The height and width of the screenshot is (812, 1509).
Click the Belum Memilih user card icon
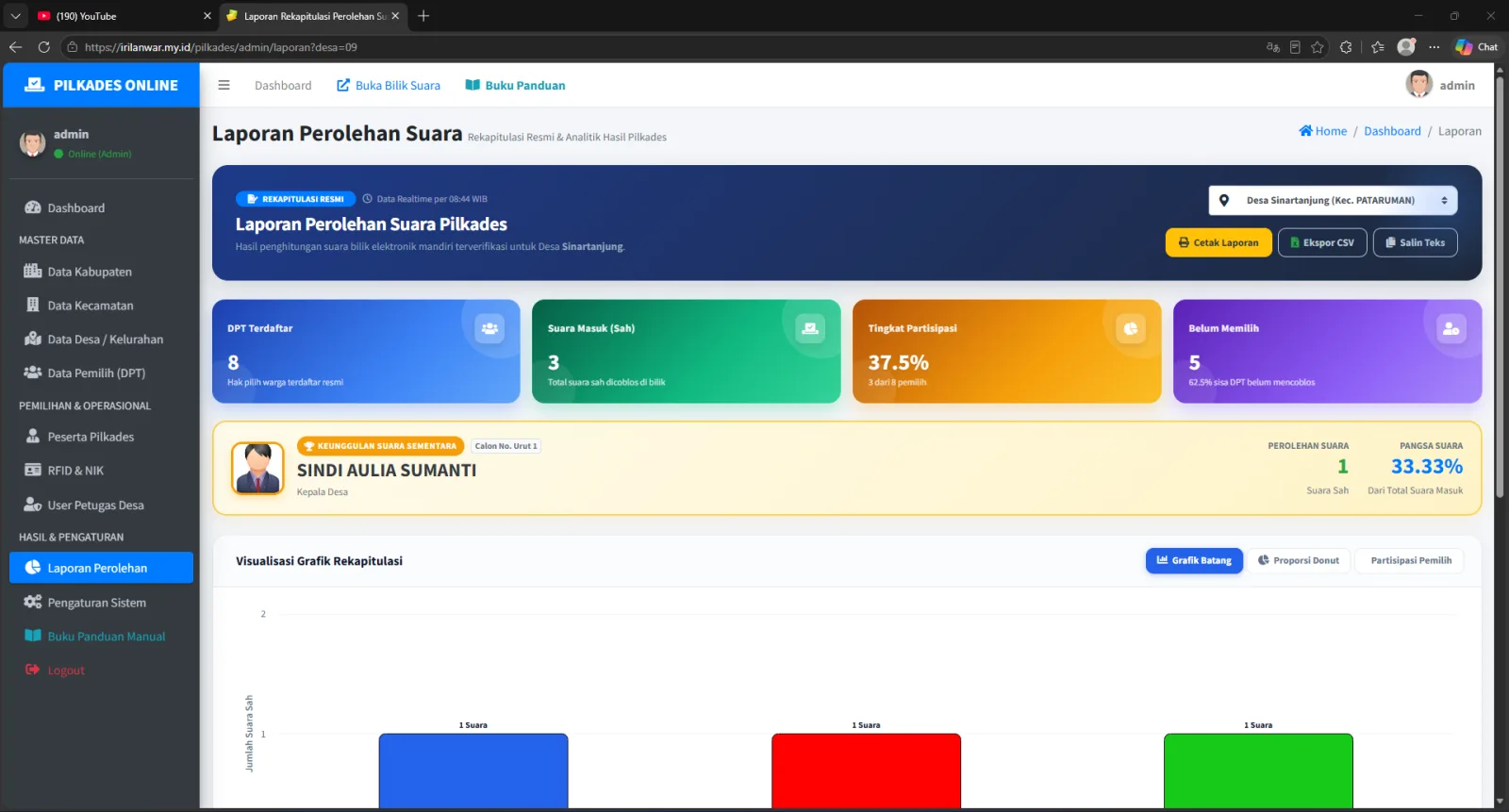click(x=1451, y=328)
